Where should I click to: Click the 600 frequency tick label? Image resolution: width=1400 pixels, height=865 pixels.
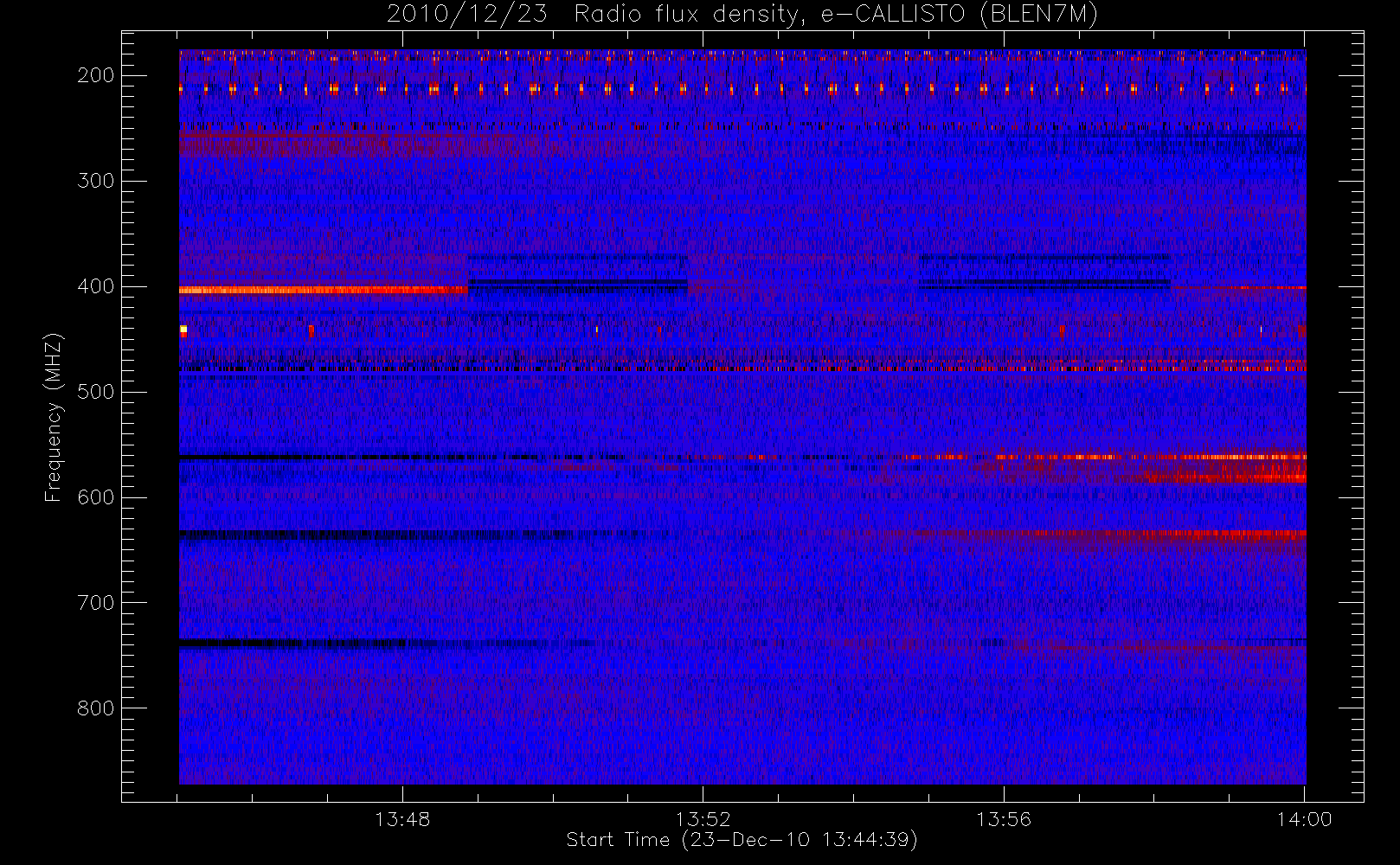click(x=96, y=497)
